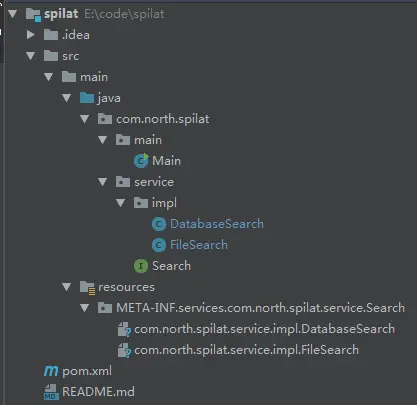Click the resources folder icon

(x=88, y=287)
